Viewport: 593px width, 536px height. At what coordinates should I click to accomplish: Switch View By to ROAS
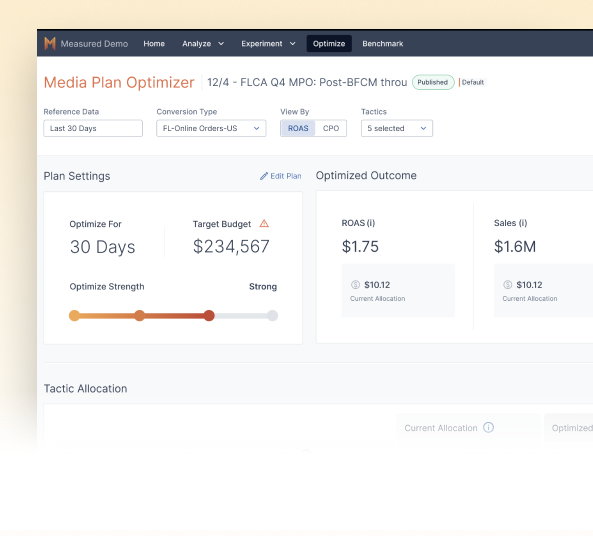click(x=298, y=128)
